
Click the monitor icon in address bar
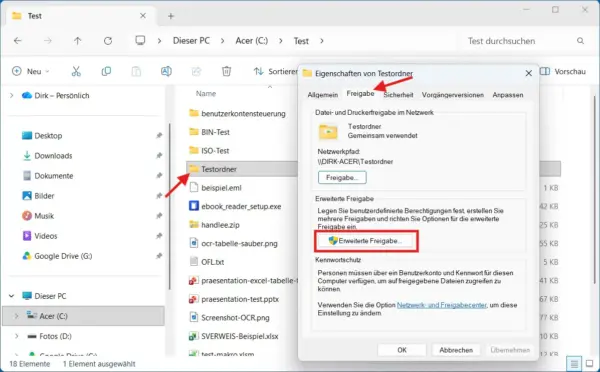click(140, 40)
